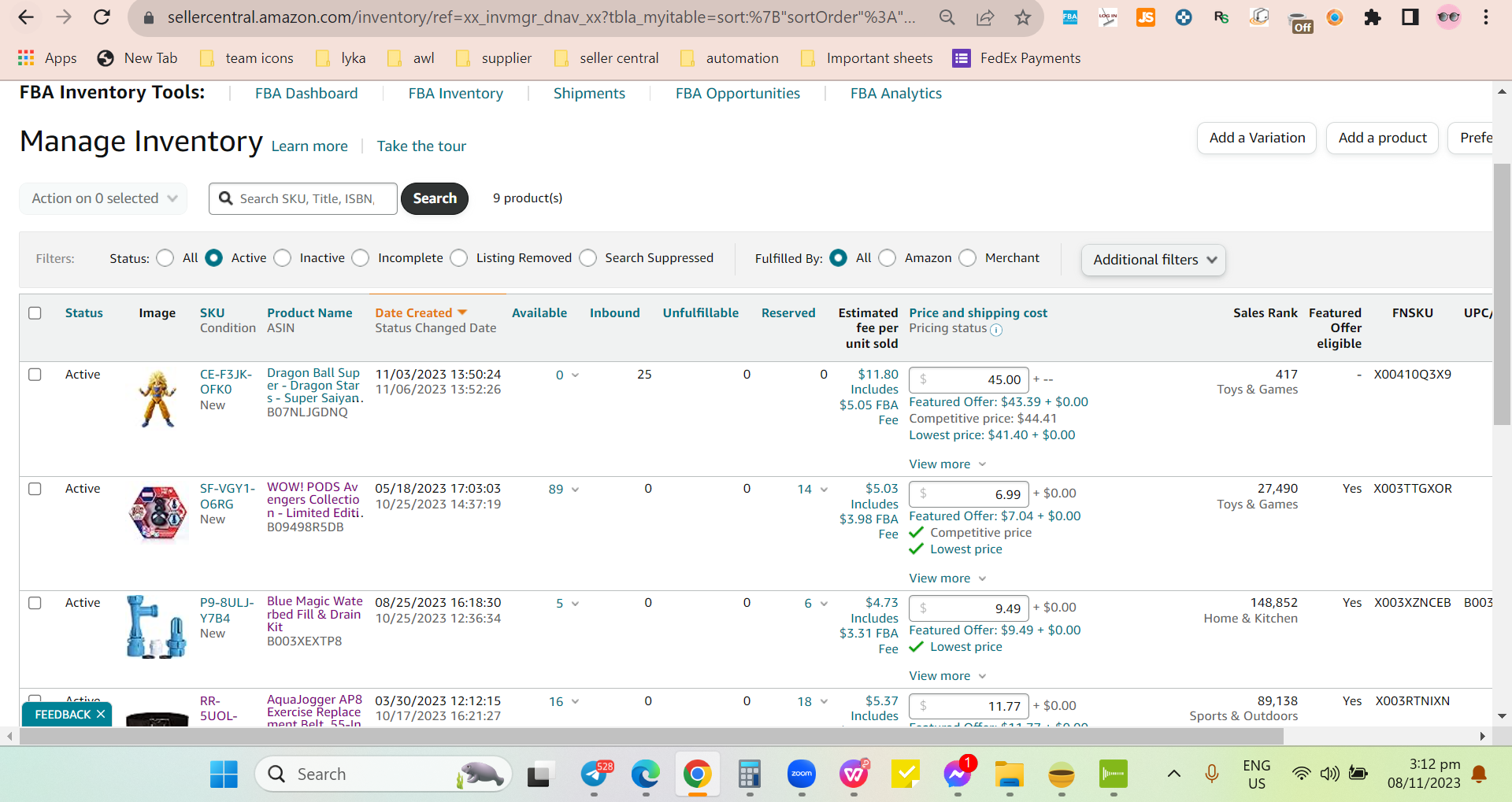
Task: Open the FBA Opportunities tab
Action: pos(738,94)
